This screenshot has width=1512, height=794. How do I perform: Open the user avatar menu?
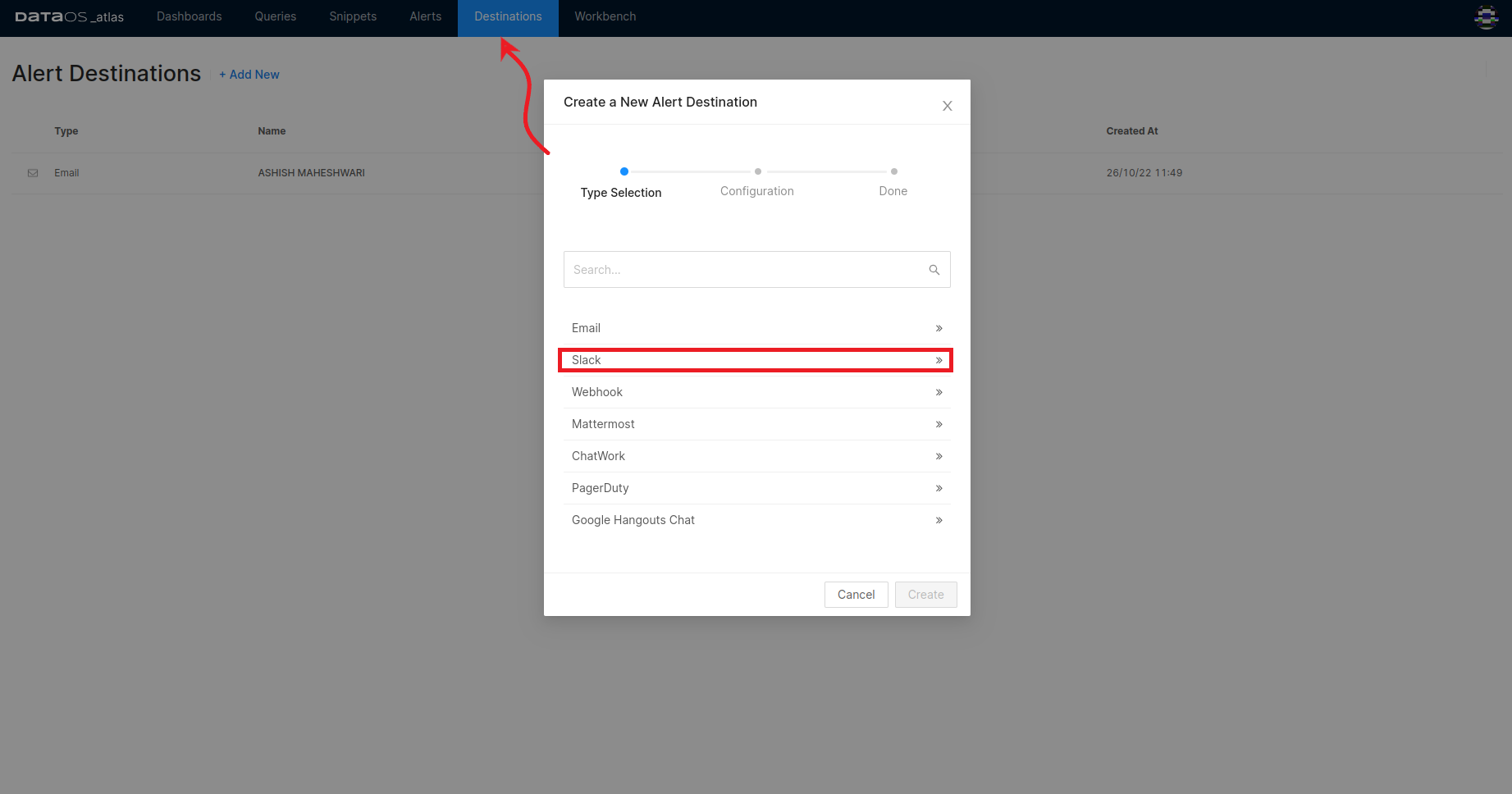tap(1486, 16)
